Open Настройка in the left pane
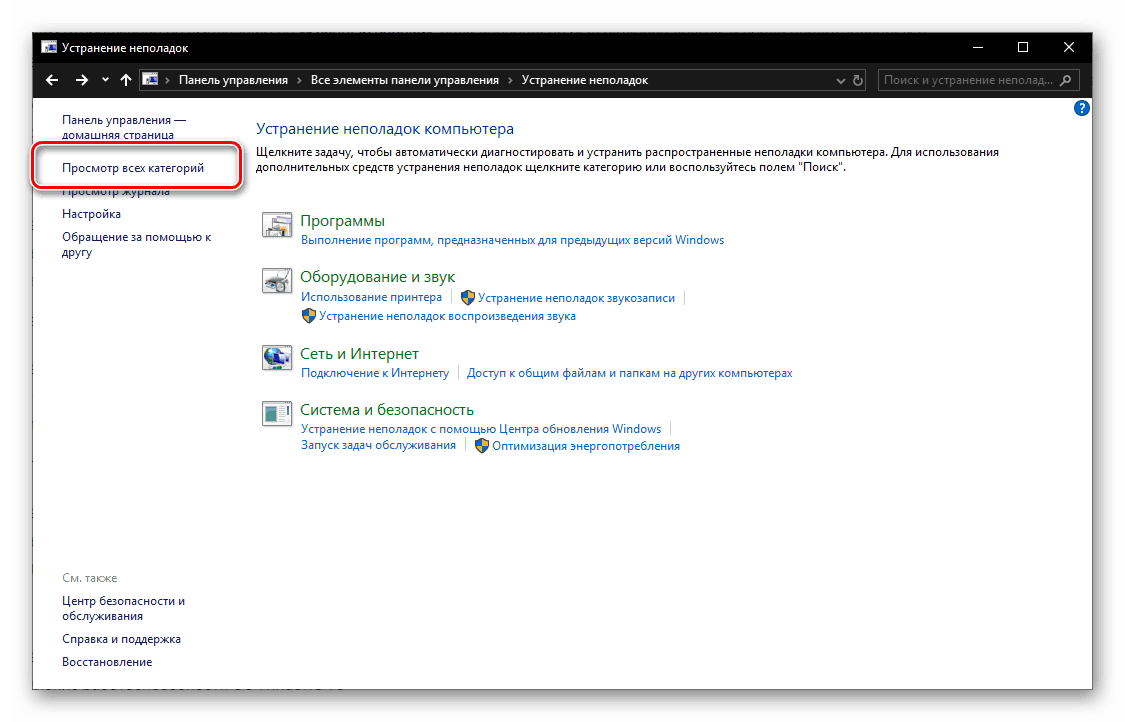 91,214
